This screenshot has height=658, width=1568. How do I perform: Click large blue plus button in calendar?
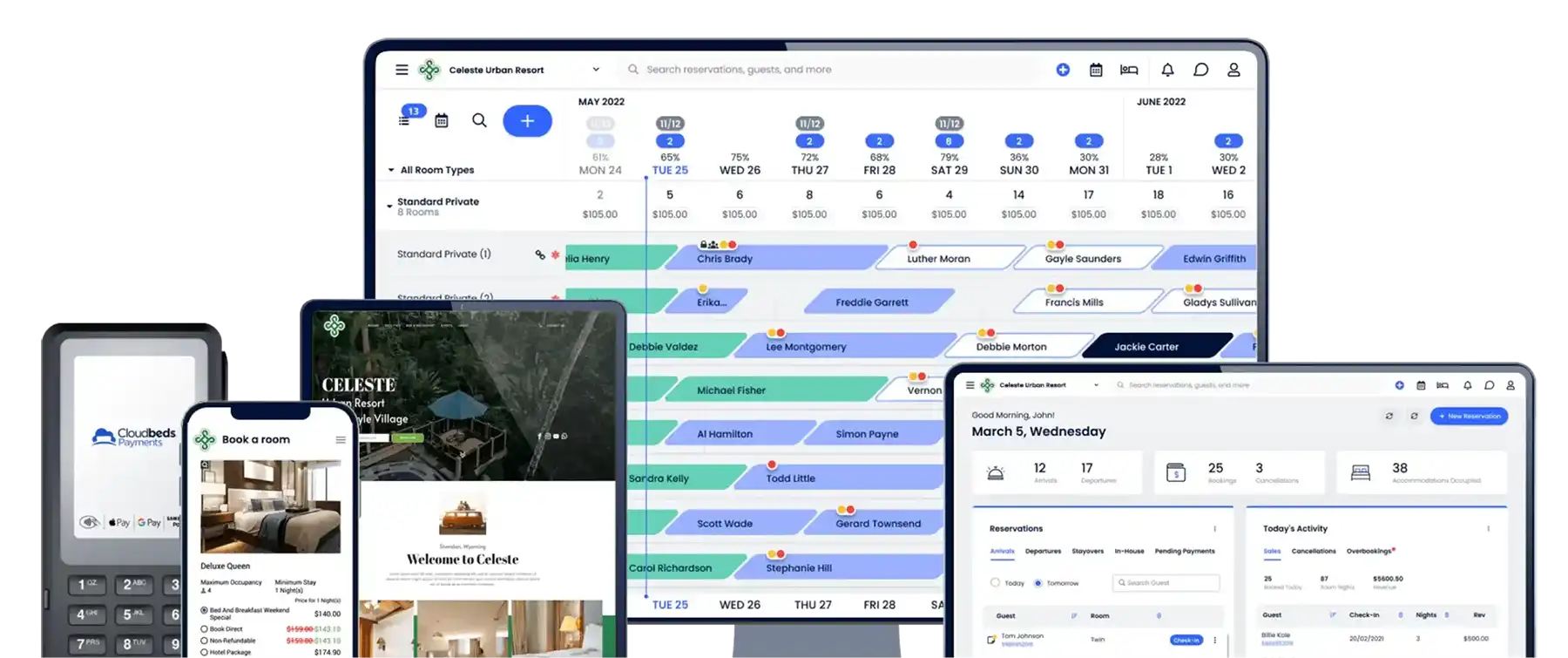(x=527, y=121)
